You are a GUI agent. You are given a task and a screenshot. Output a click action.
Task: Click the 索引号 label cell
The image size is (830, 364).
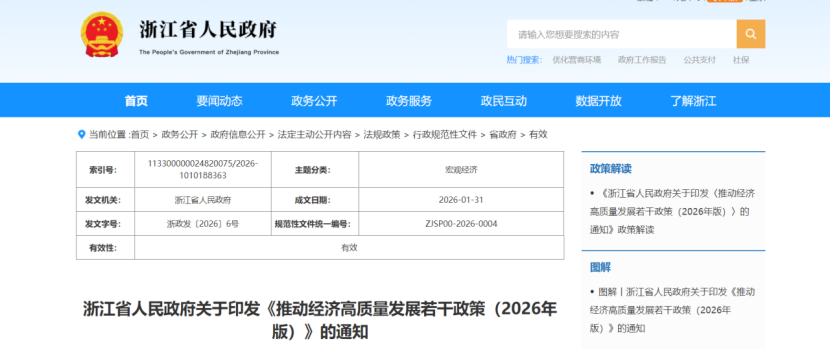point(105,169)
